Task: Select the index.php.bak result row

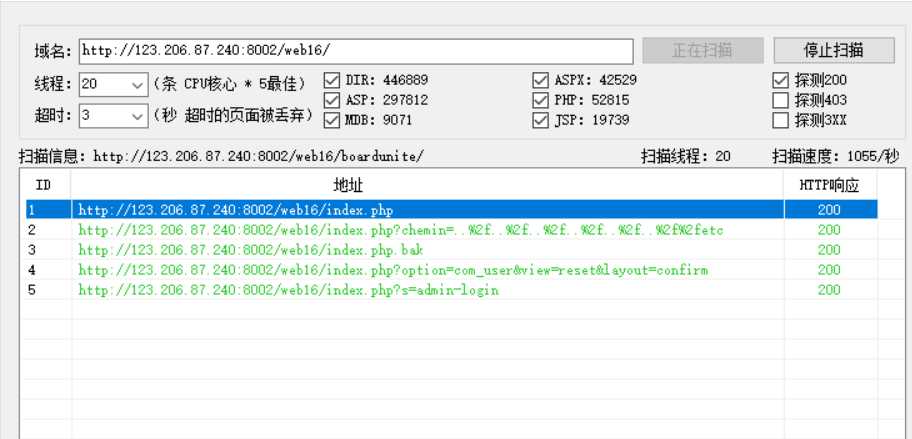Action: (x=451, y=250)
